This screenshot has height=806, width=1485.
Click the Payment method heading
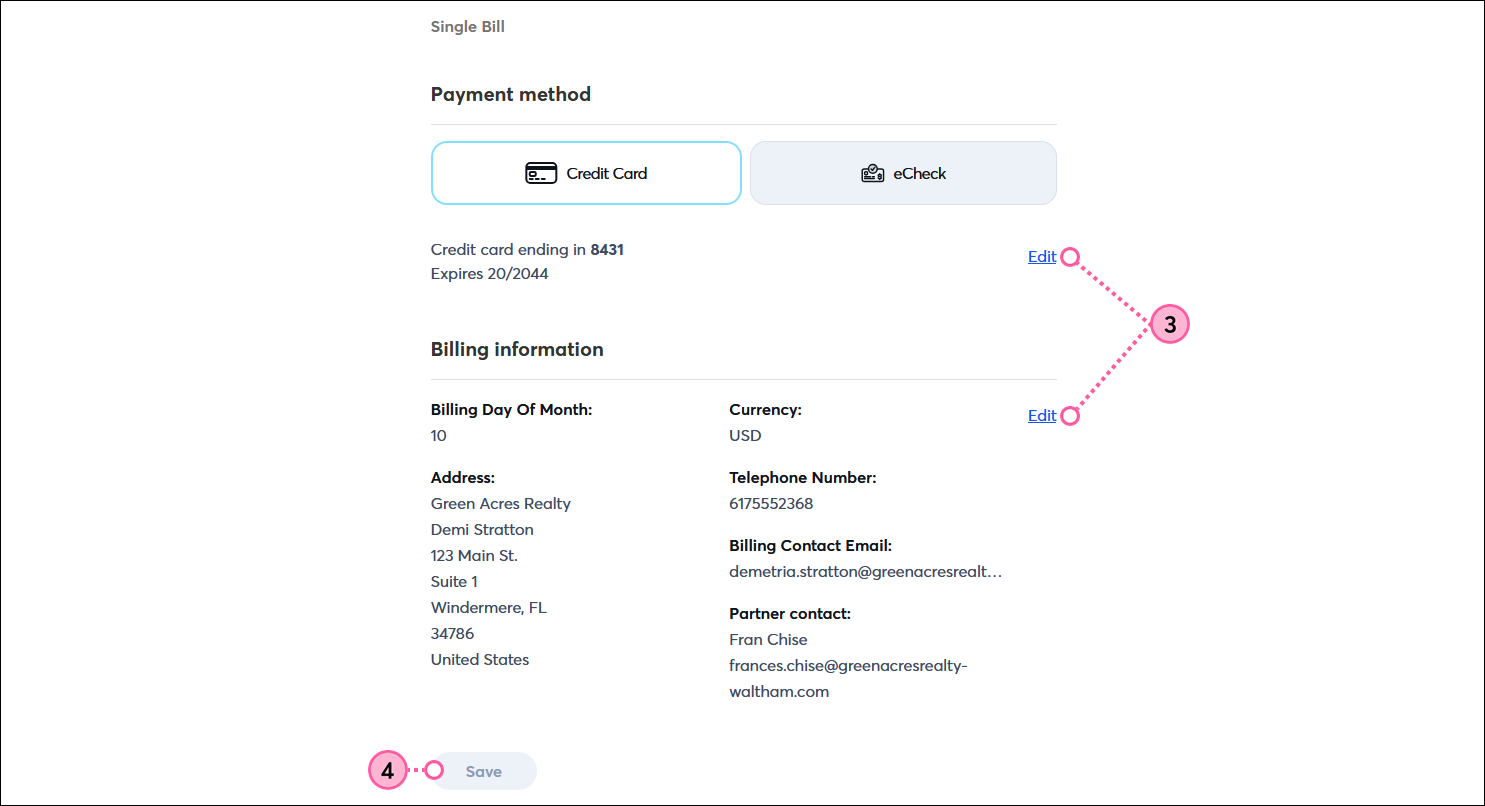(510, 94)
